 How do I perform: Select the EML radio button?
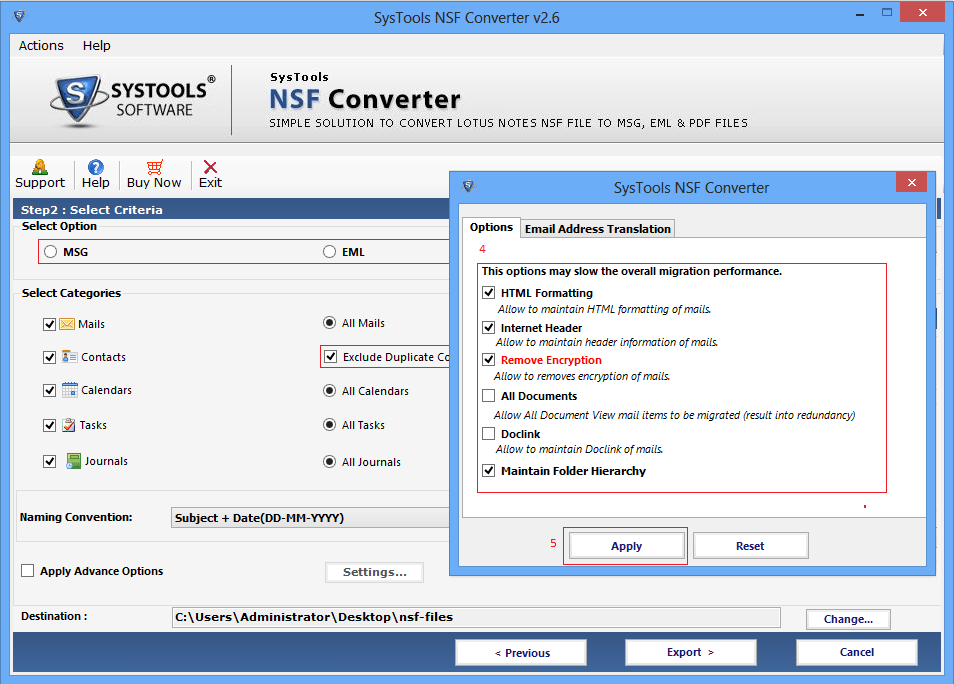329,251
